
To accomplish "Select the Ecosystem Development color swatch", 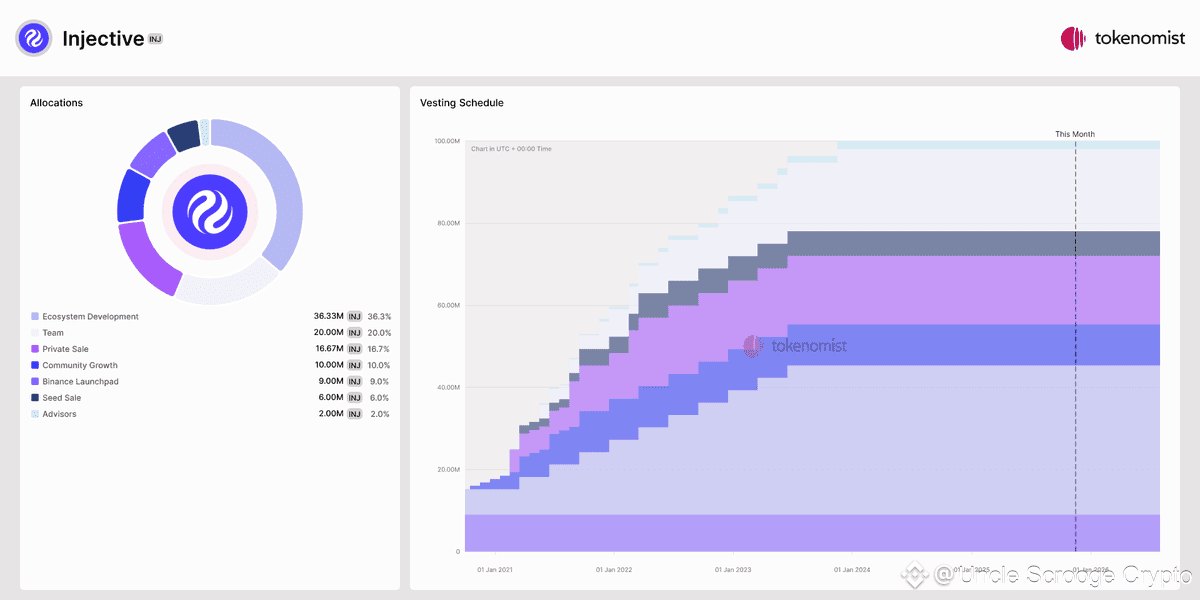I will point(35,317).
